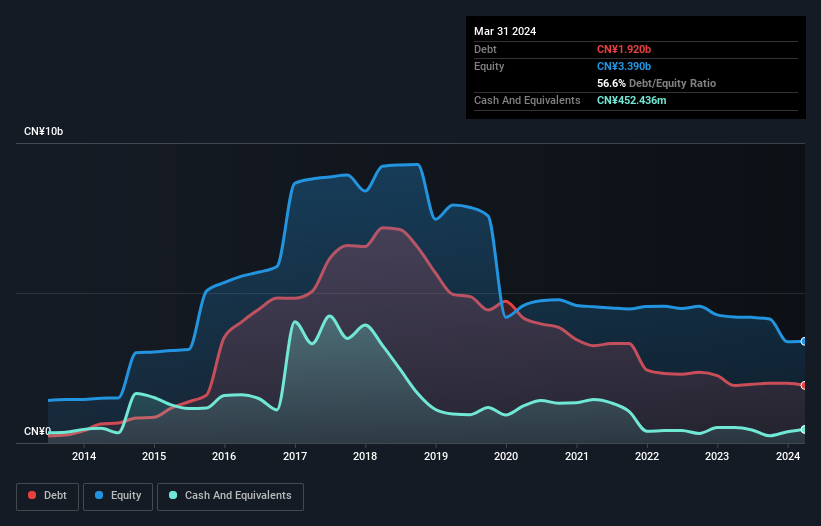Toggle the Cash And Equivalents legend button
The width and height of the screenshot is (821, 526).
(230, 496)
